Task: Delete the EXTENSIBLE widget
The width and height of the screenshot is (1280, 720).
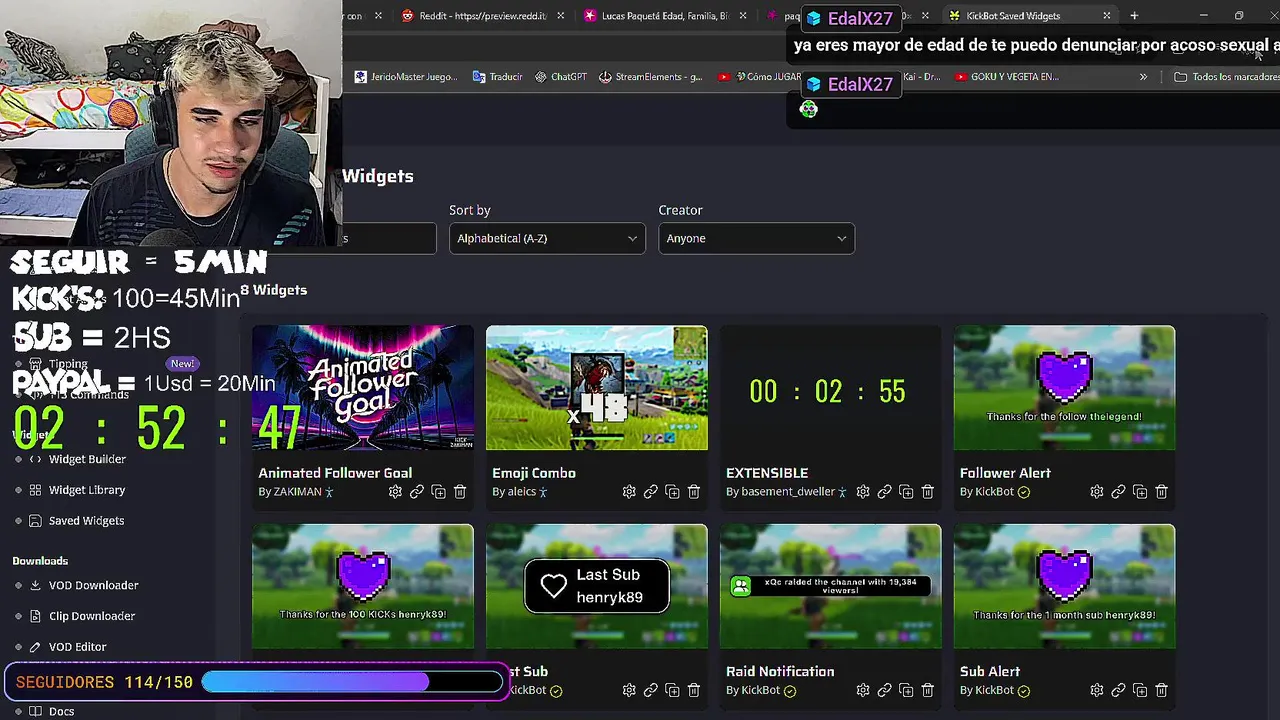Action: pos(928,492)
